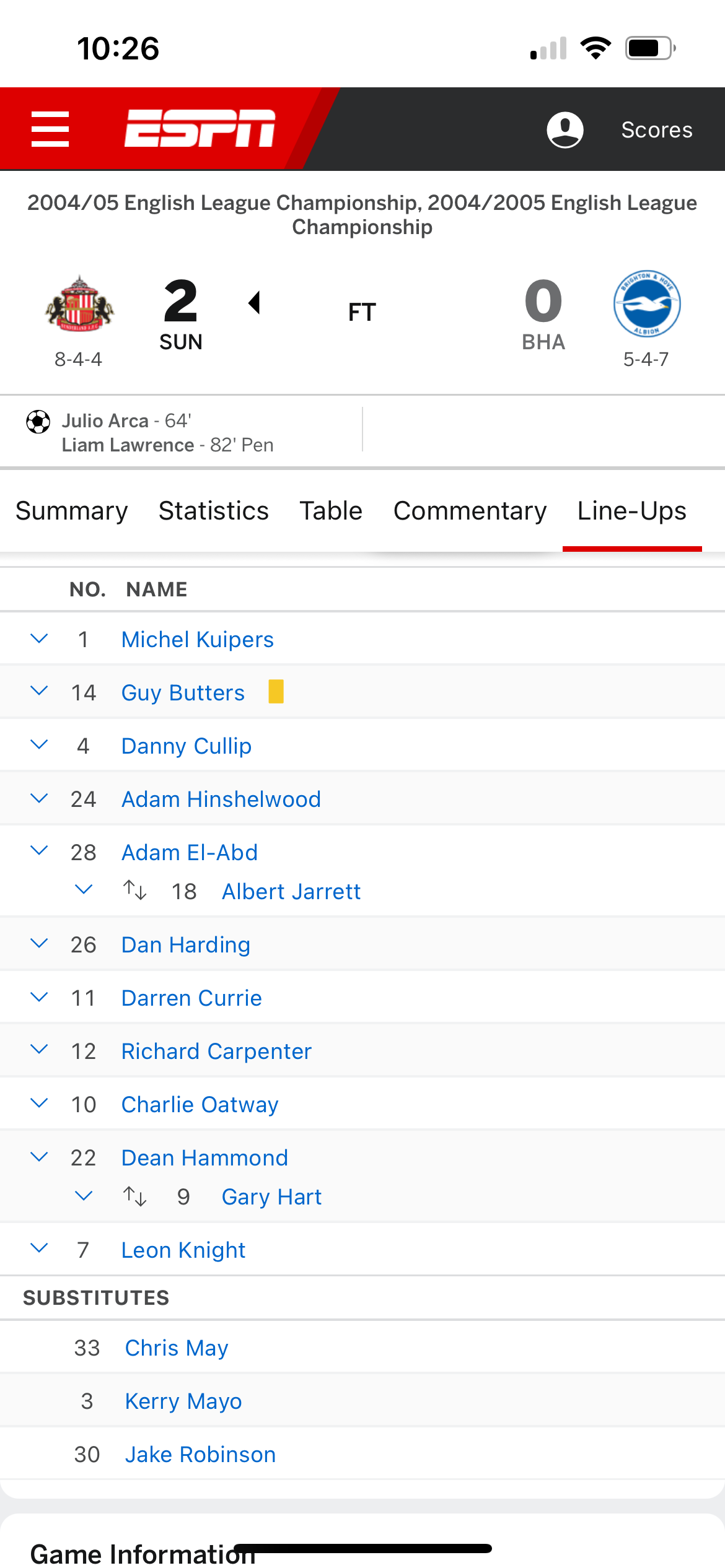This screenshot has width=725, height=1568.
Task: Tap the ESPN logo
Action: (200, 129)
